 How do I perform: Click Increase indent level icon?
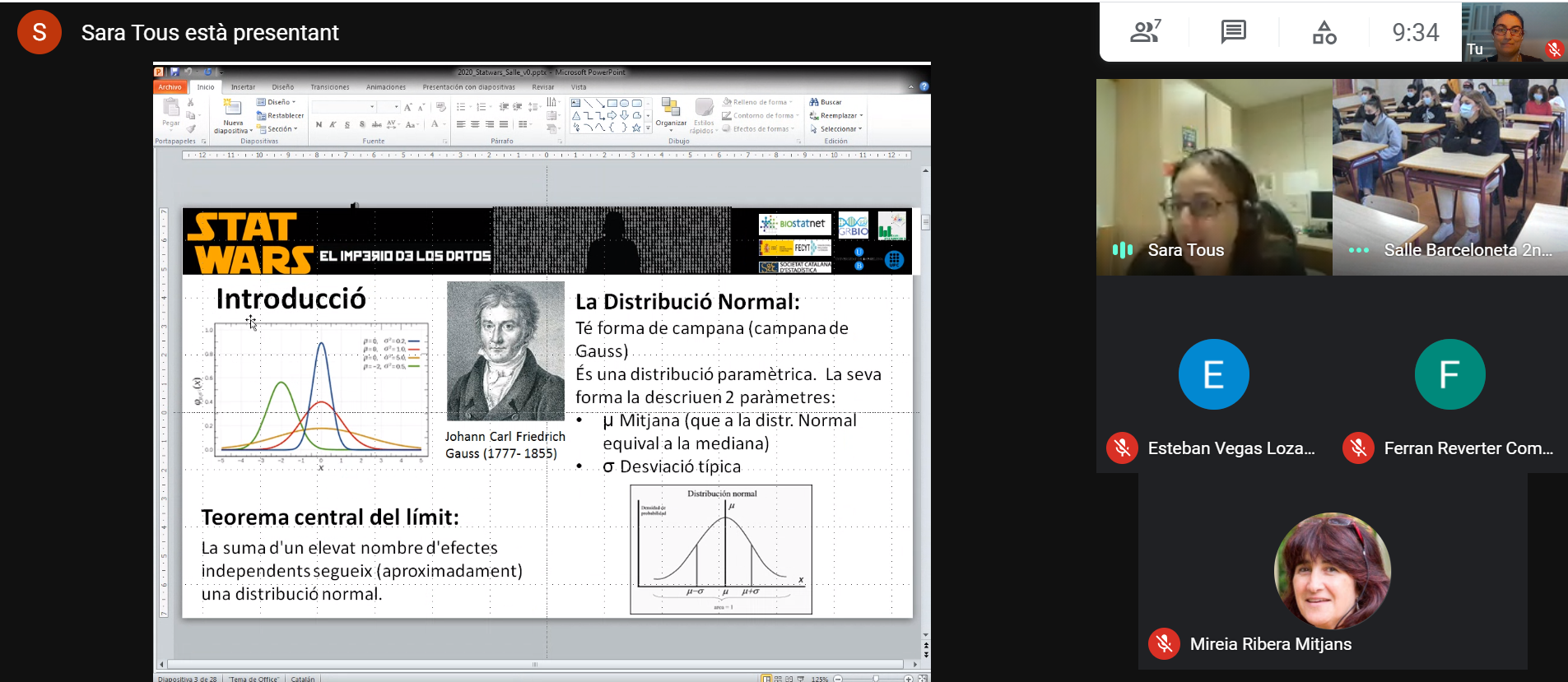[517, 107]
